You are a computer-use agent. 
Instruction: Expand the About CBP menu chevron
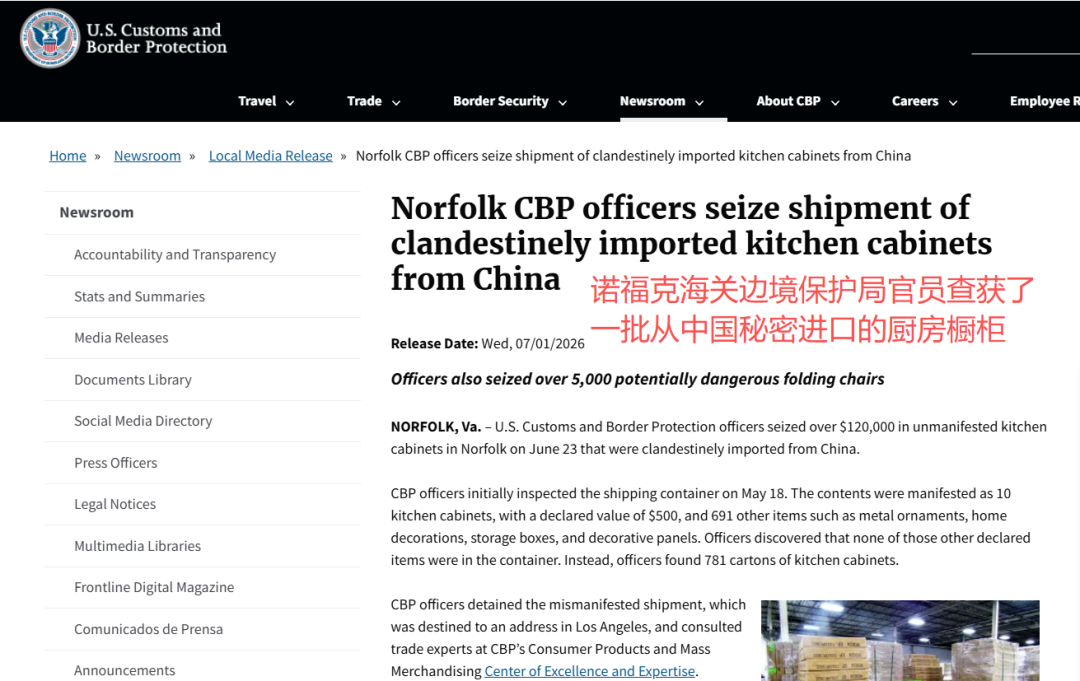pyautogui.click(x=835, y=103)
